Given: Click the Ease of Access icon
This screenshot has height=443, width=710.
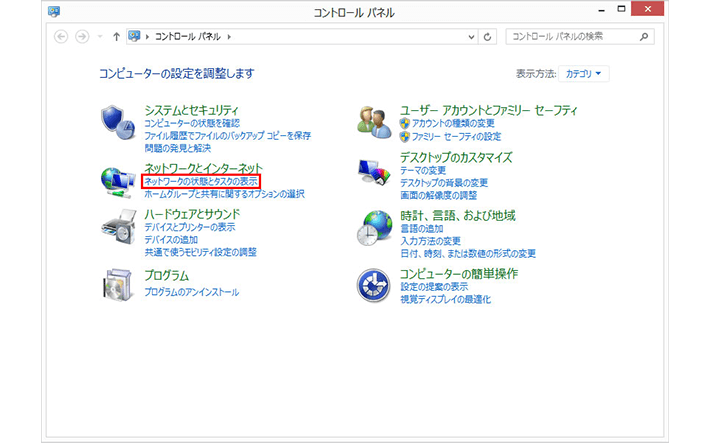Looking at the screenshot, I should 375,285.
